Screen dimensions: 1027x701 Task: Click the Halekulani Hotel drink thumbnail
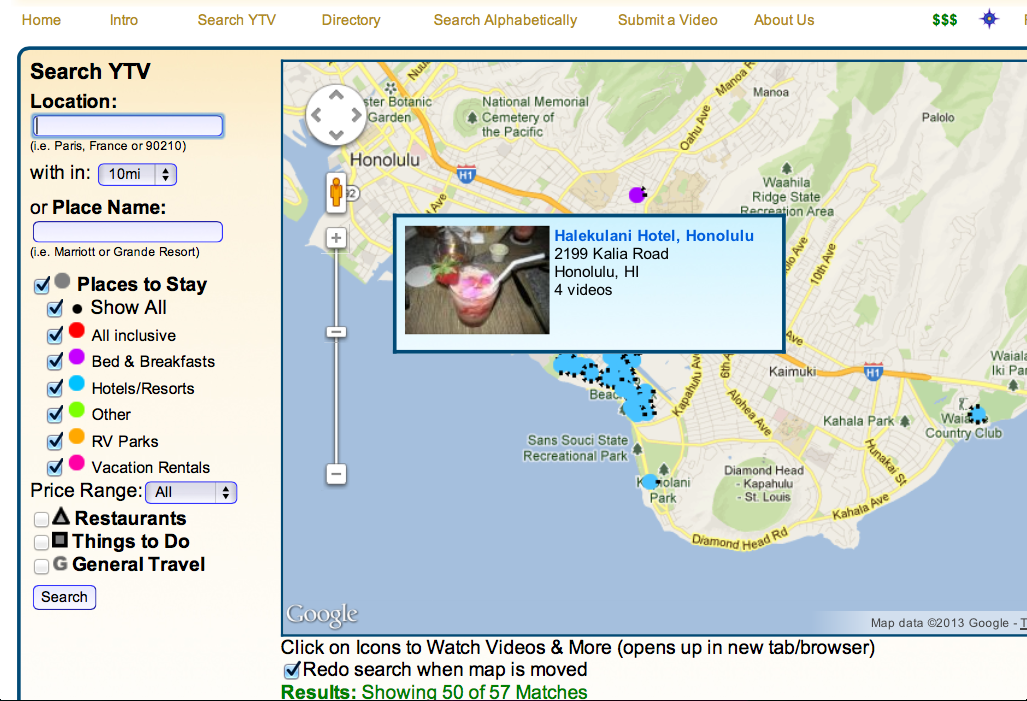(477, 280)
